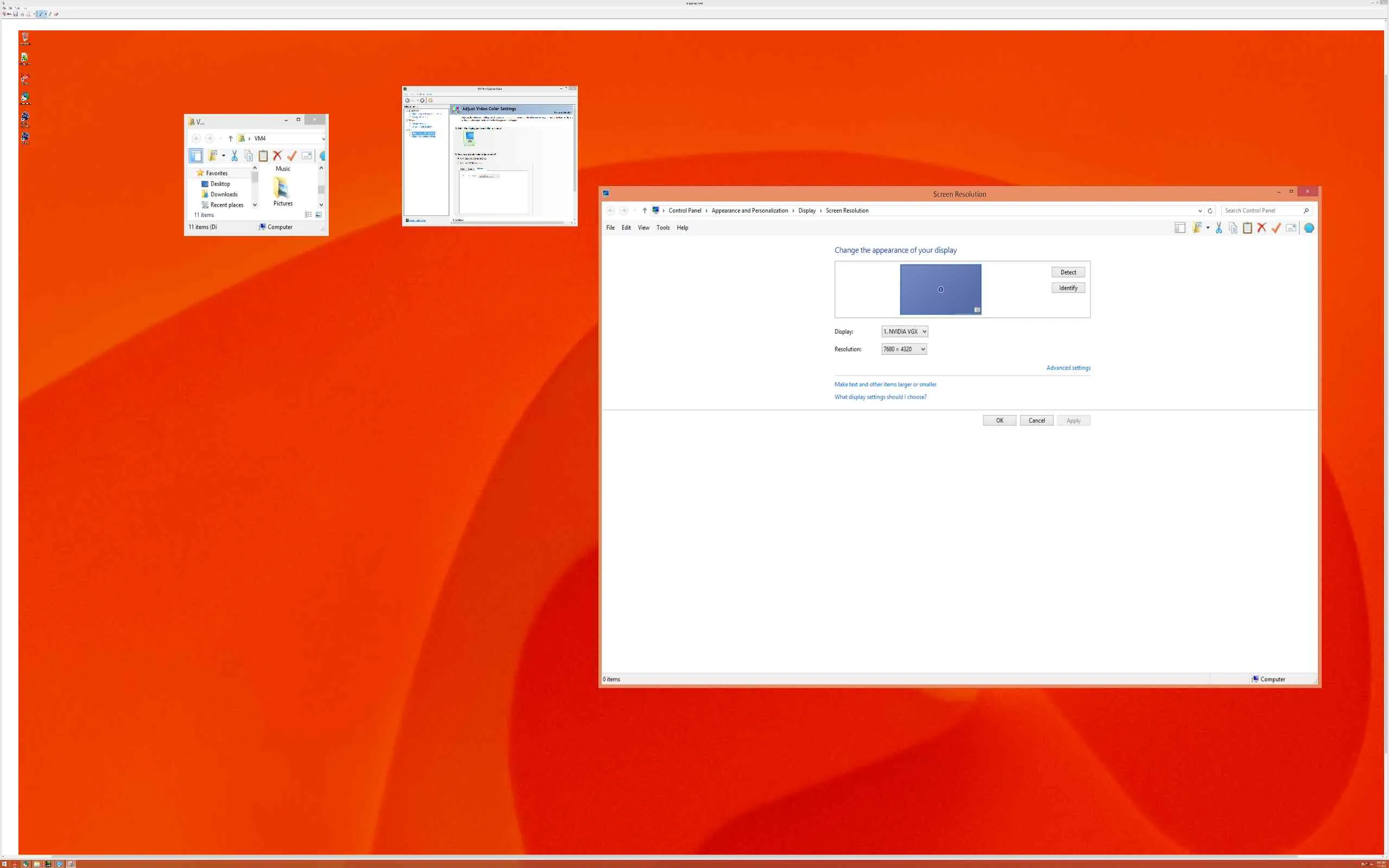Open the Tools menu
The height and width of the screenshot is (868, 1389).
click(663, 228)
